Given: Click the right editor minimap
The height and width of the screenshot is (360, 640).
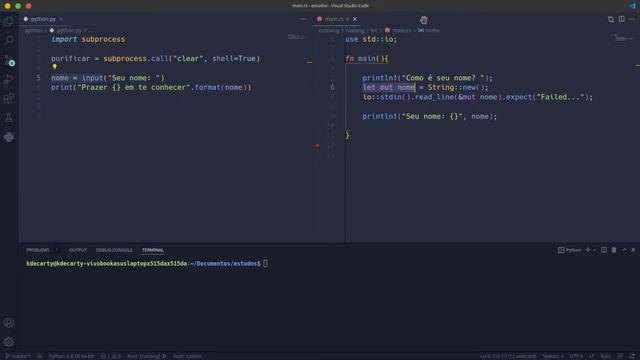Looking at the screenshot, I should (x=624, y=39).
